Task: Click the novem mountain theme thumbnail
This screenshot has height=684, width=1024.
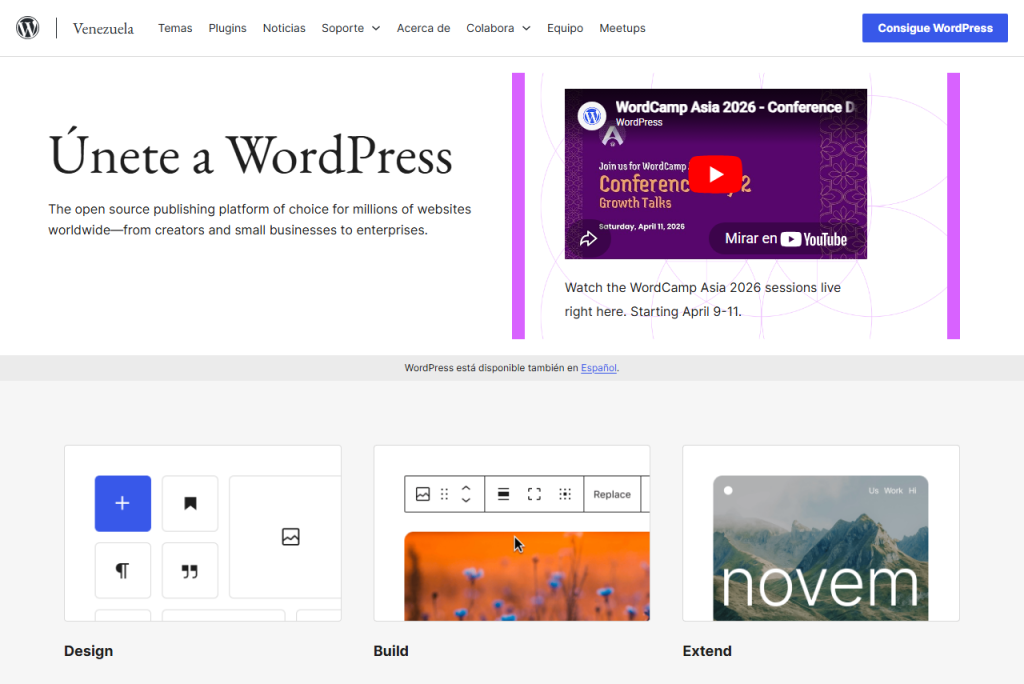Action: (820, 547)
